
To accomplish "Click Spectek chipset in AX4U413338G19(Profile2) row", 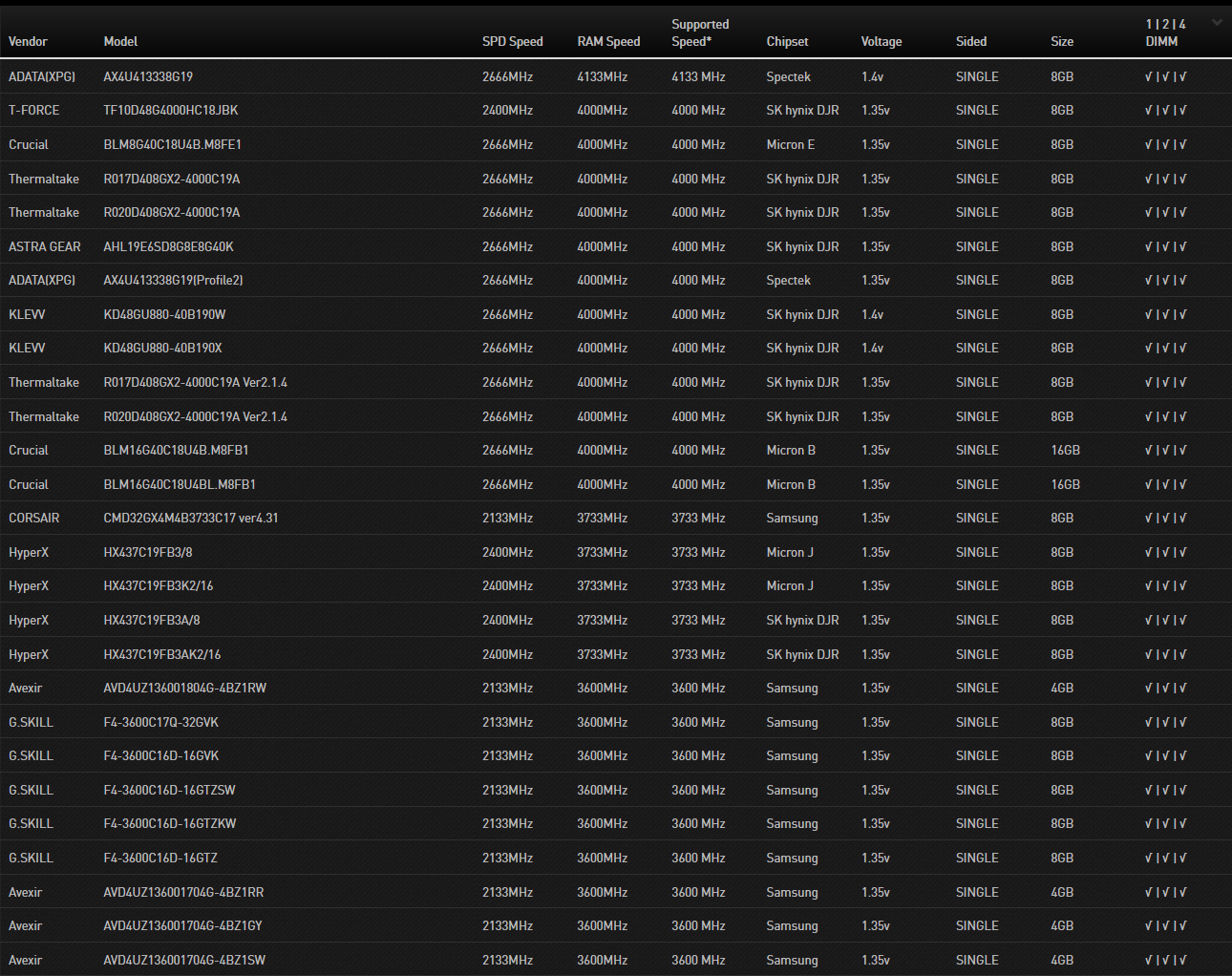I will point(788,280).
